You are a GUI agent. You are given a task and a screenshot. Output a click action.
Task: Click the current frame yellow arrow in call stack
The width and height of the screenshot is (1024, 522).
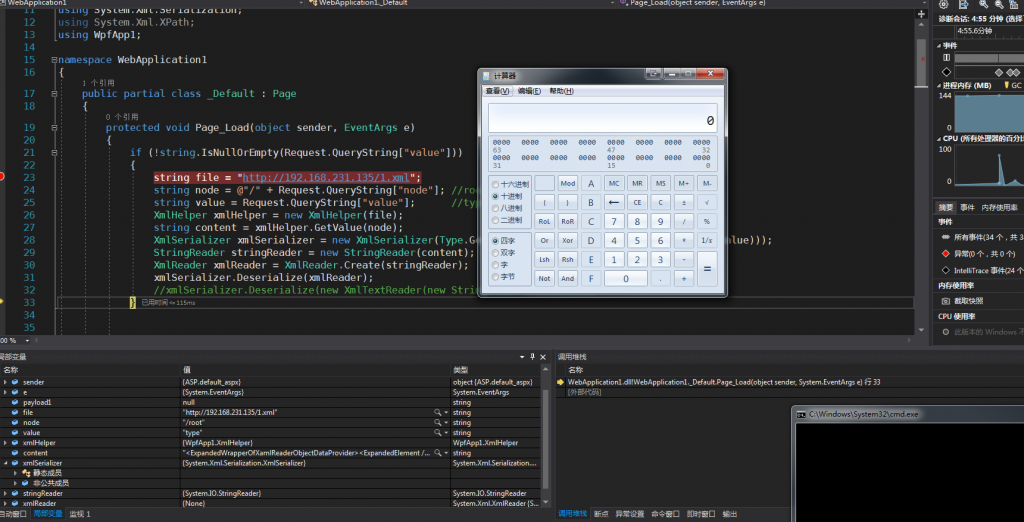[x=560, y=382]
